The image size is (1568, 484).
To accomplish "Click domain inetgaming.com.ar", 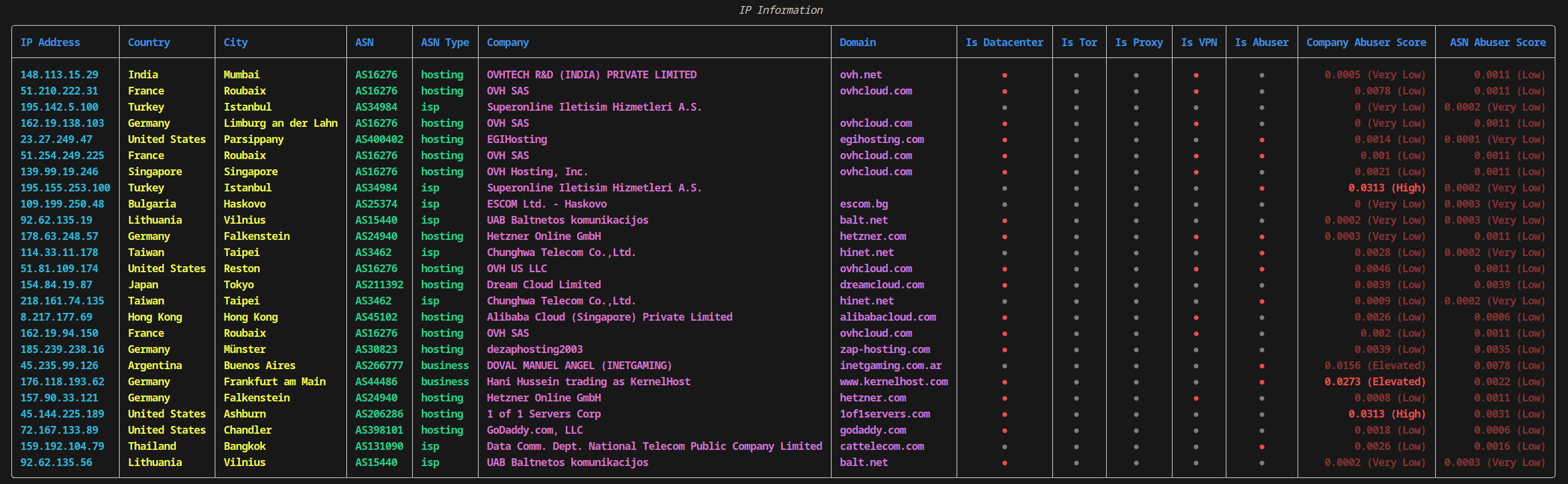I will [891, 366].
